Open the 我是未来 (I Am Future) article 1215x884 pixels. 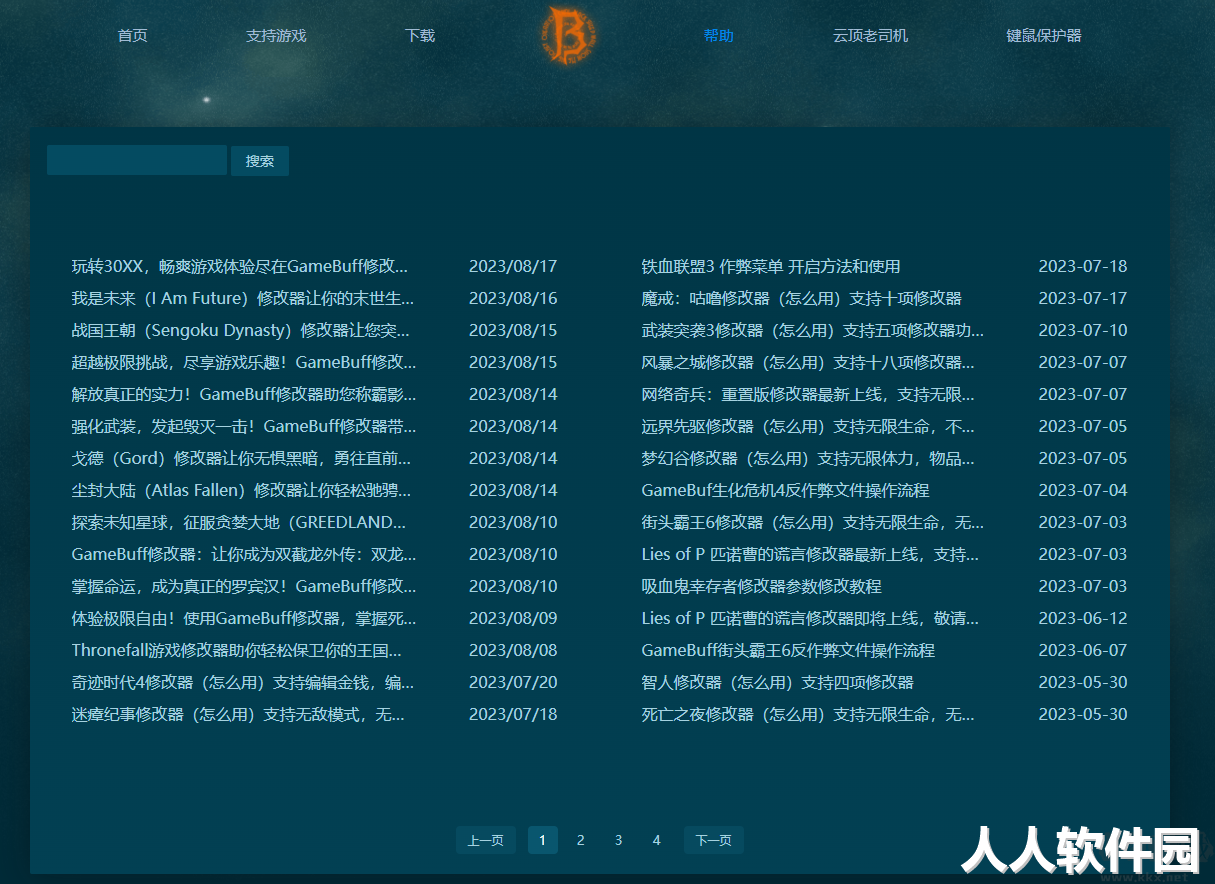point(243,298)
